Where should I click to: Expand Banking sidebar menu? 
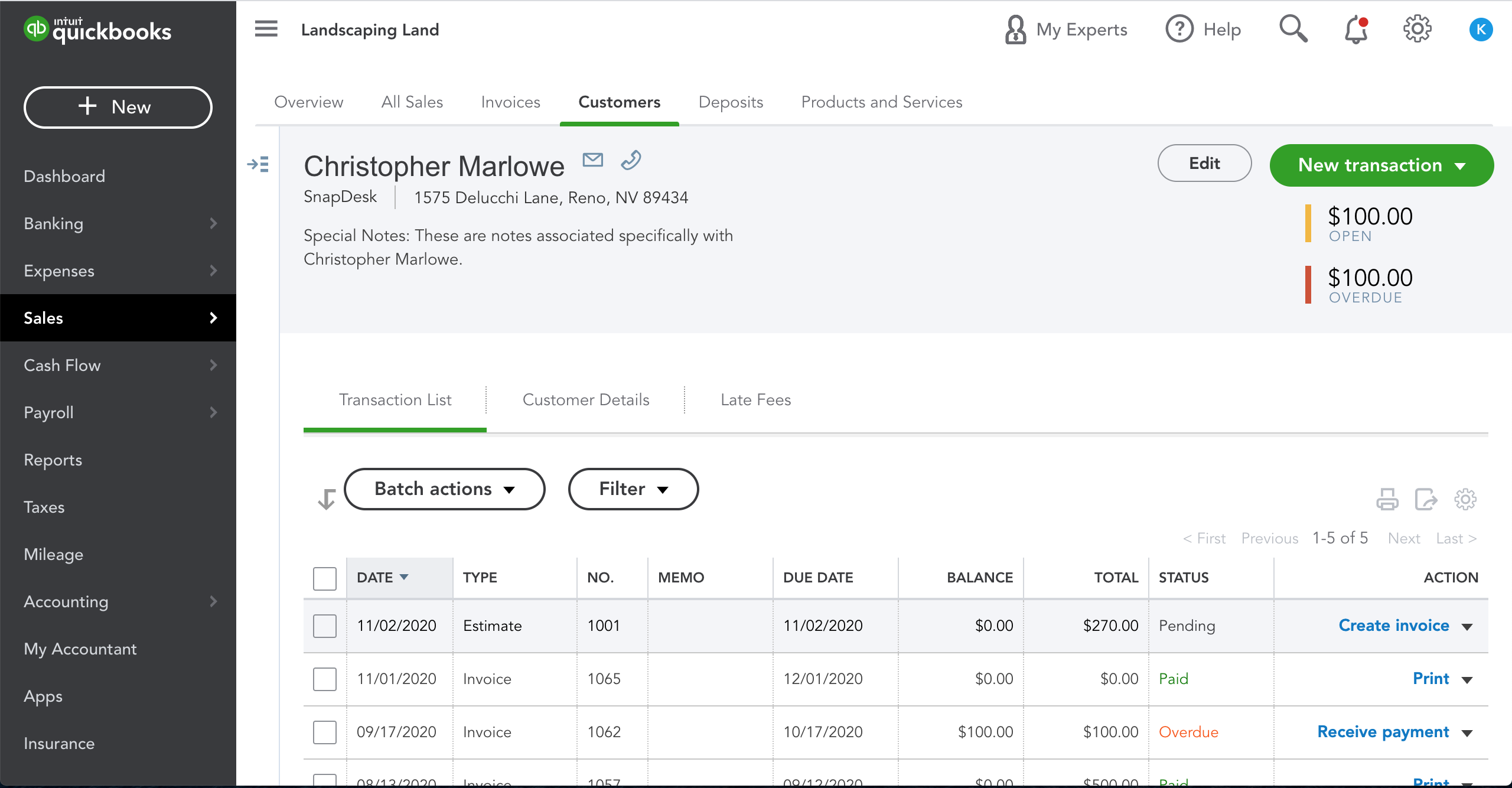coord(118,223)
